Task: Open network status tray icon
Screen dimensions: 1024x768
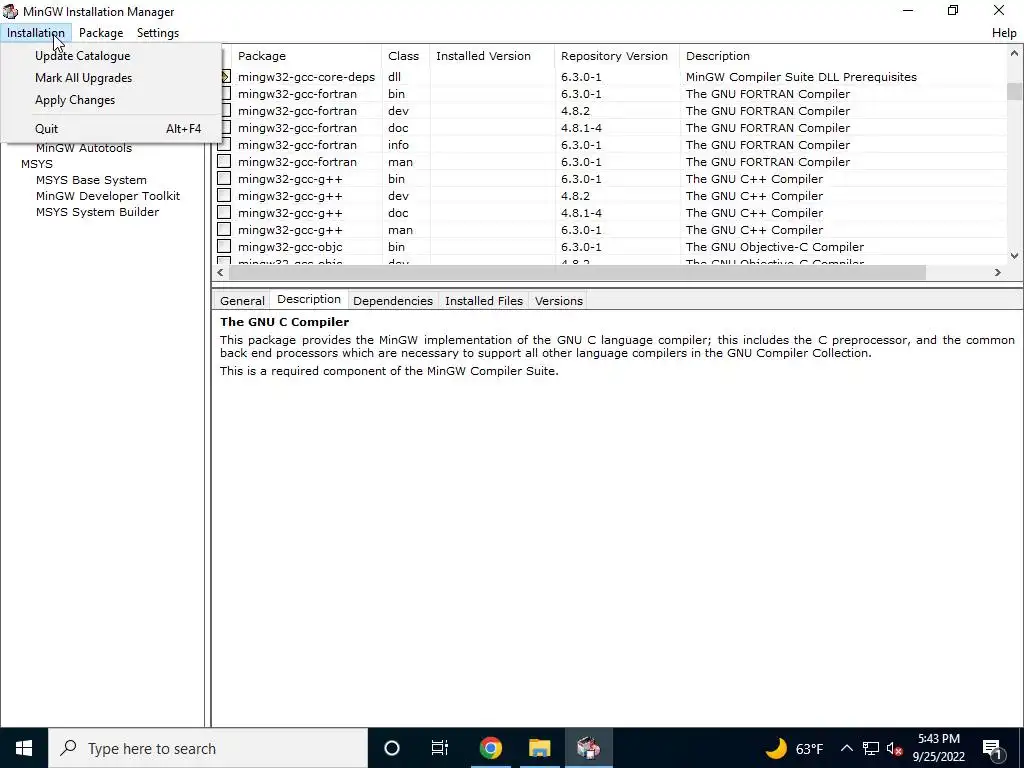Action: pyautogui.click(x=871, y=748)
